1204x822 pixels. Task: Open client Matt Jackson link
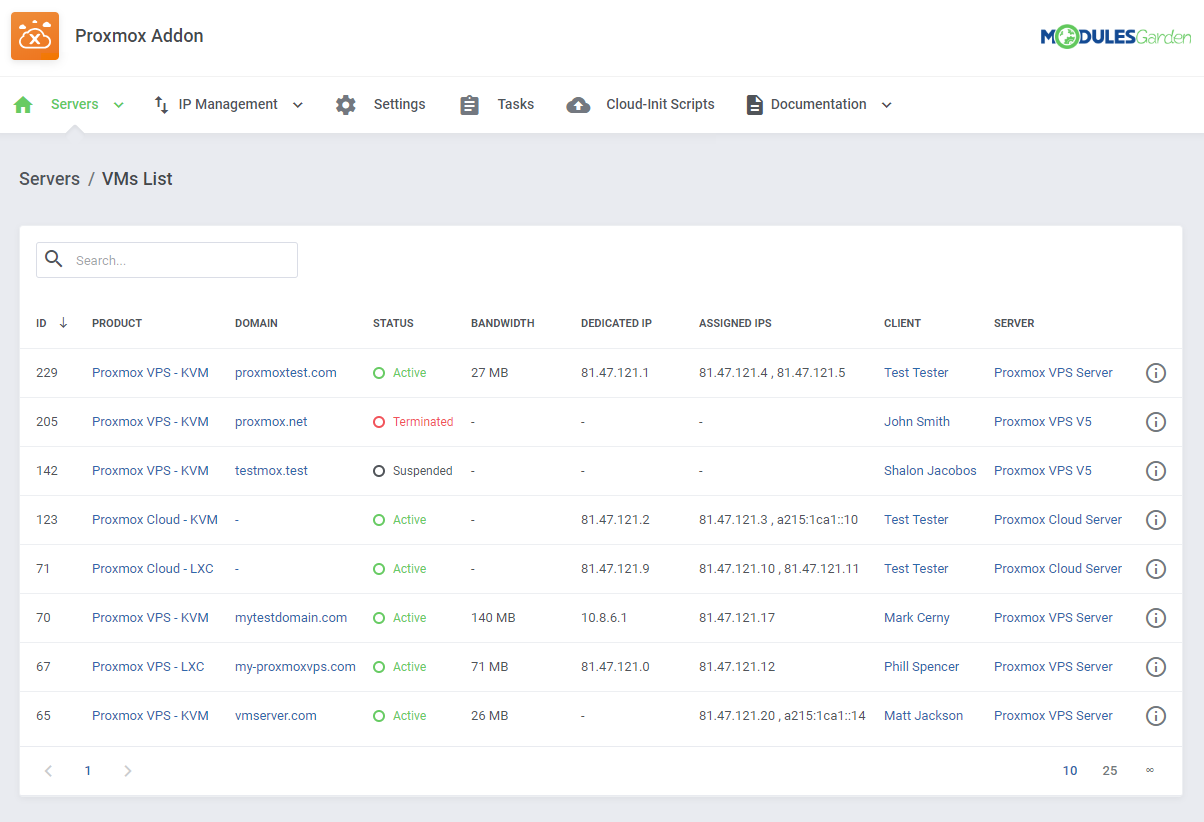[924, 716]
